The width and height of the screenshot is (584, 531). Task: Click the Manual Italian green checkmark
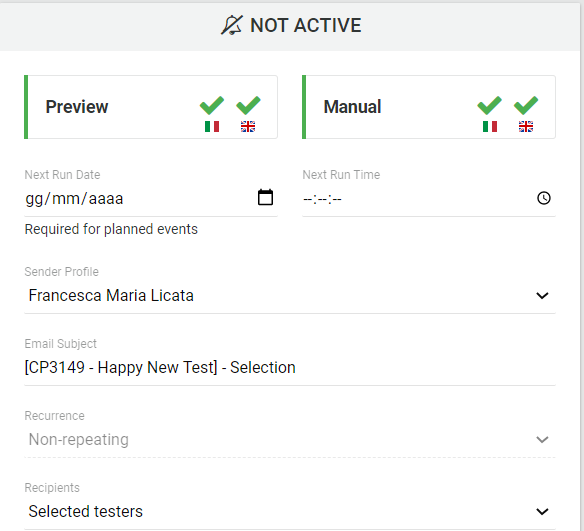pos(490,105)
